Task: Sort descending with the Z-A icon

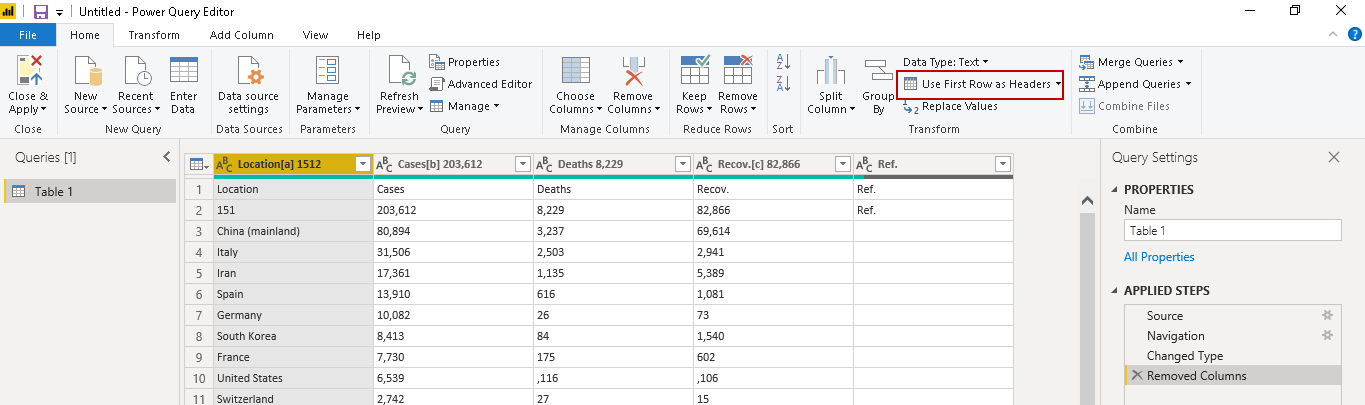Action: point(784,84)
